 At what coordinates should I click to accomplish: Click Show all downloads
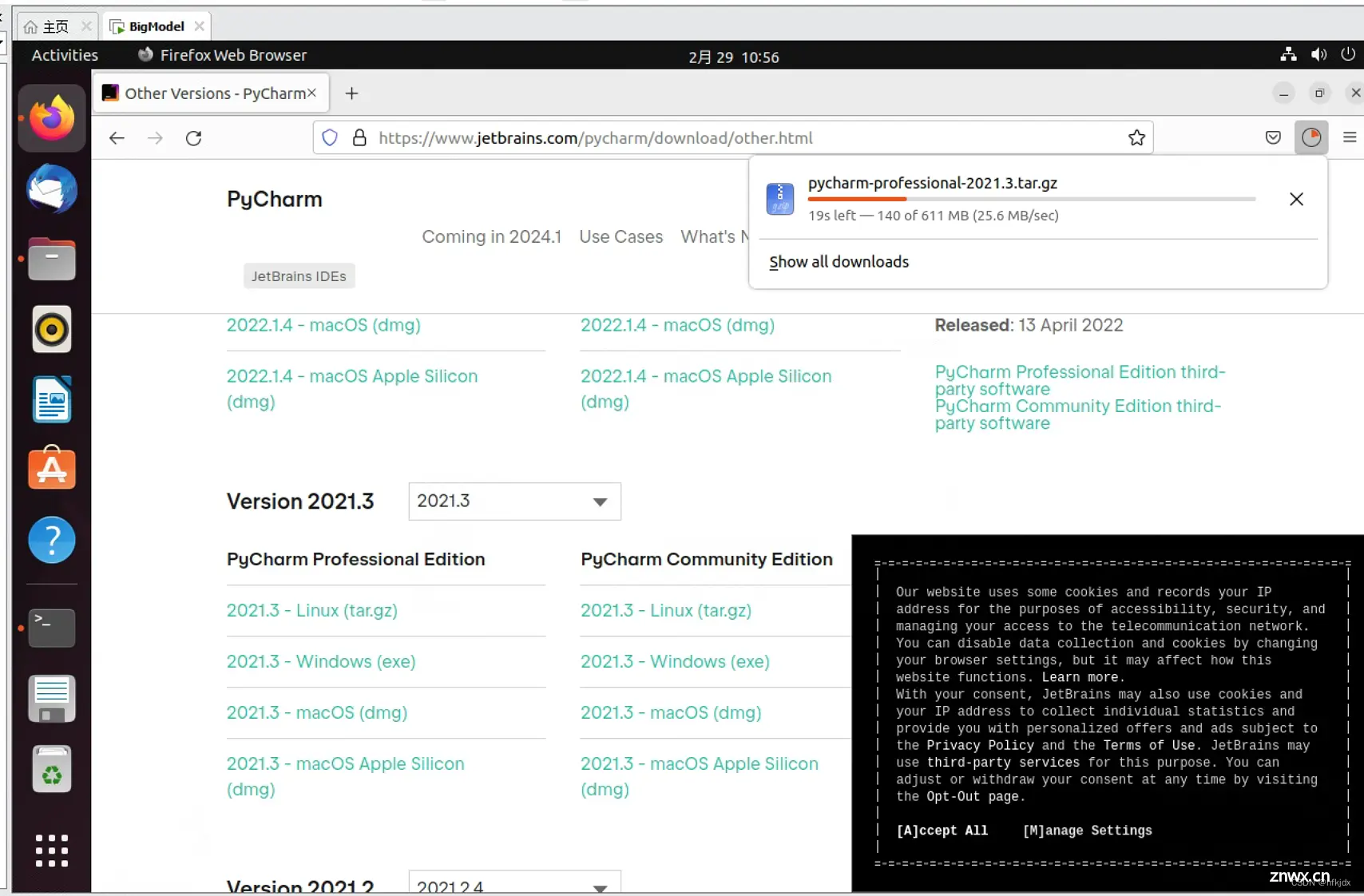[839, 262]
